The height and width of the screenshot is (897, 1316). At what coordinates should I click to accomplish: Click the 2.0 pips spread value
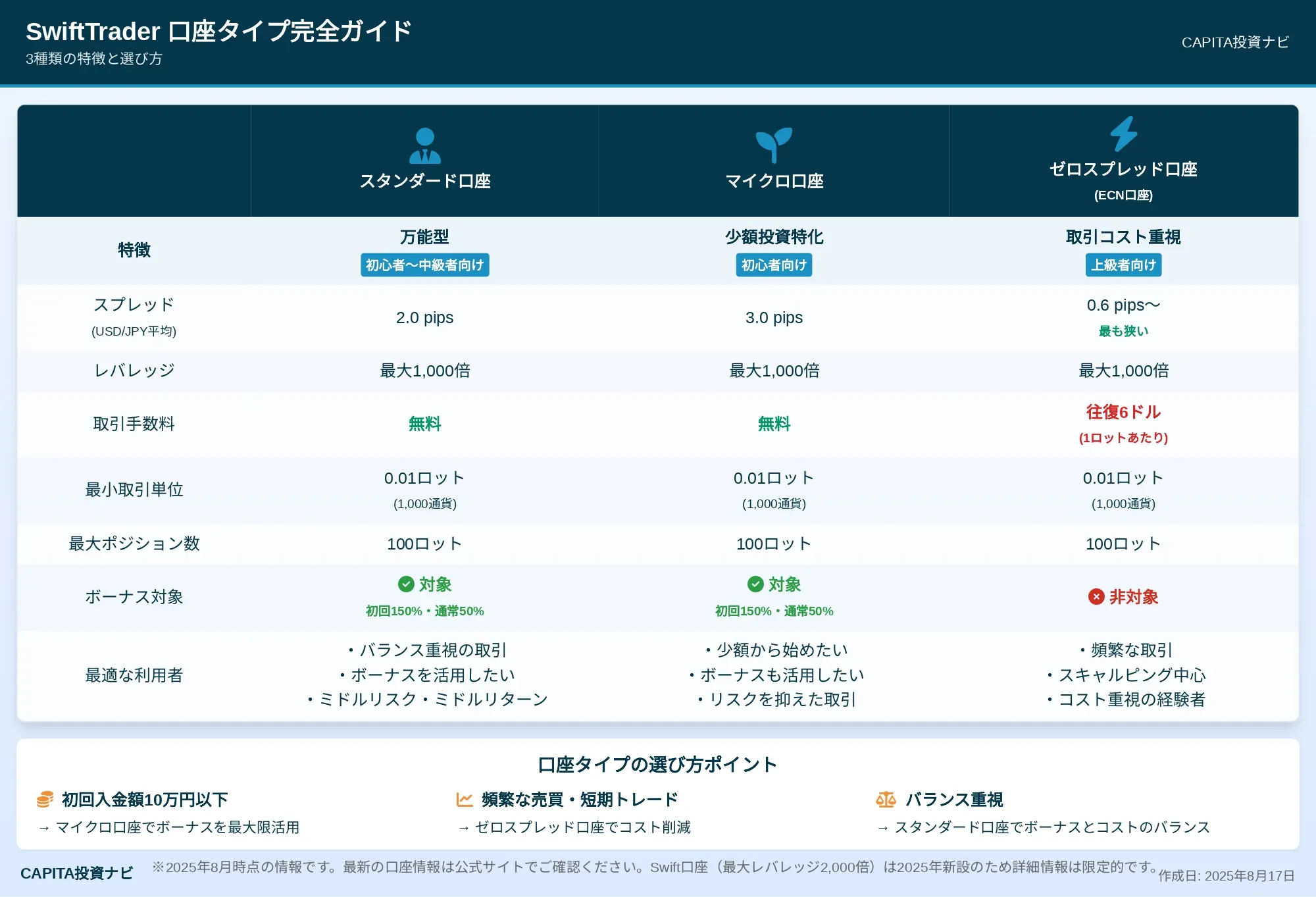click(425, 318)
